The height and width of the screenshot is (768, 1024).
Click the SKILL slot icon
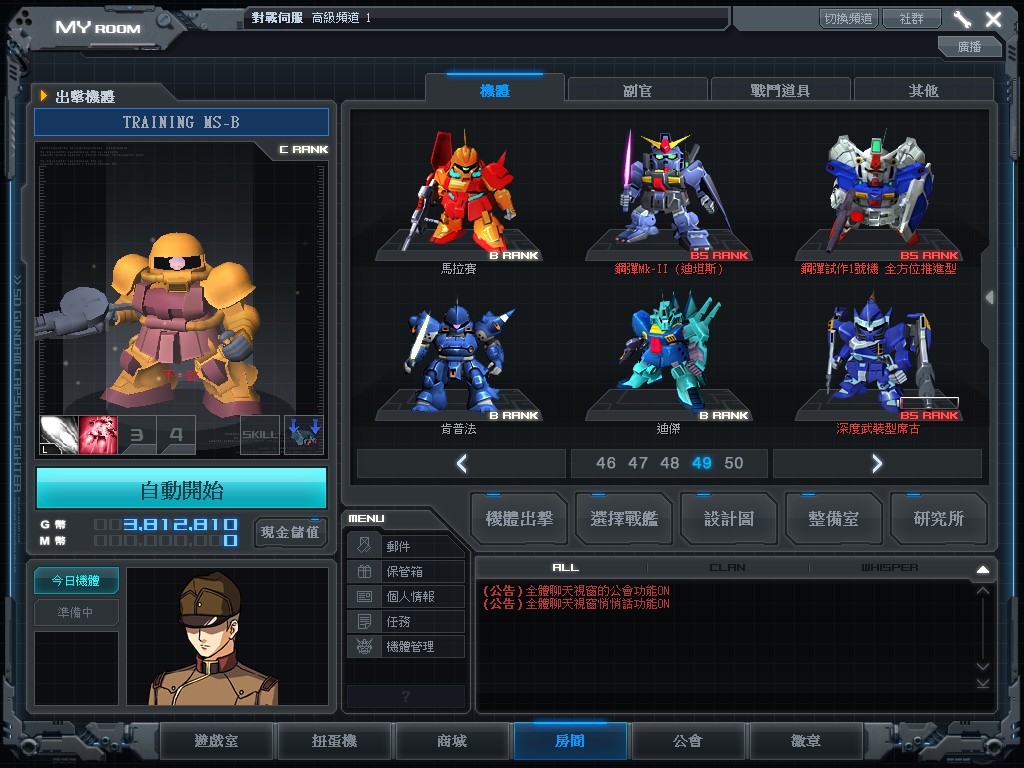(x=260, y=435)
